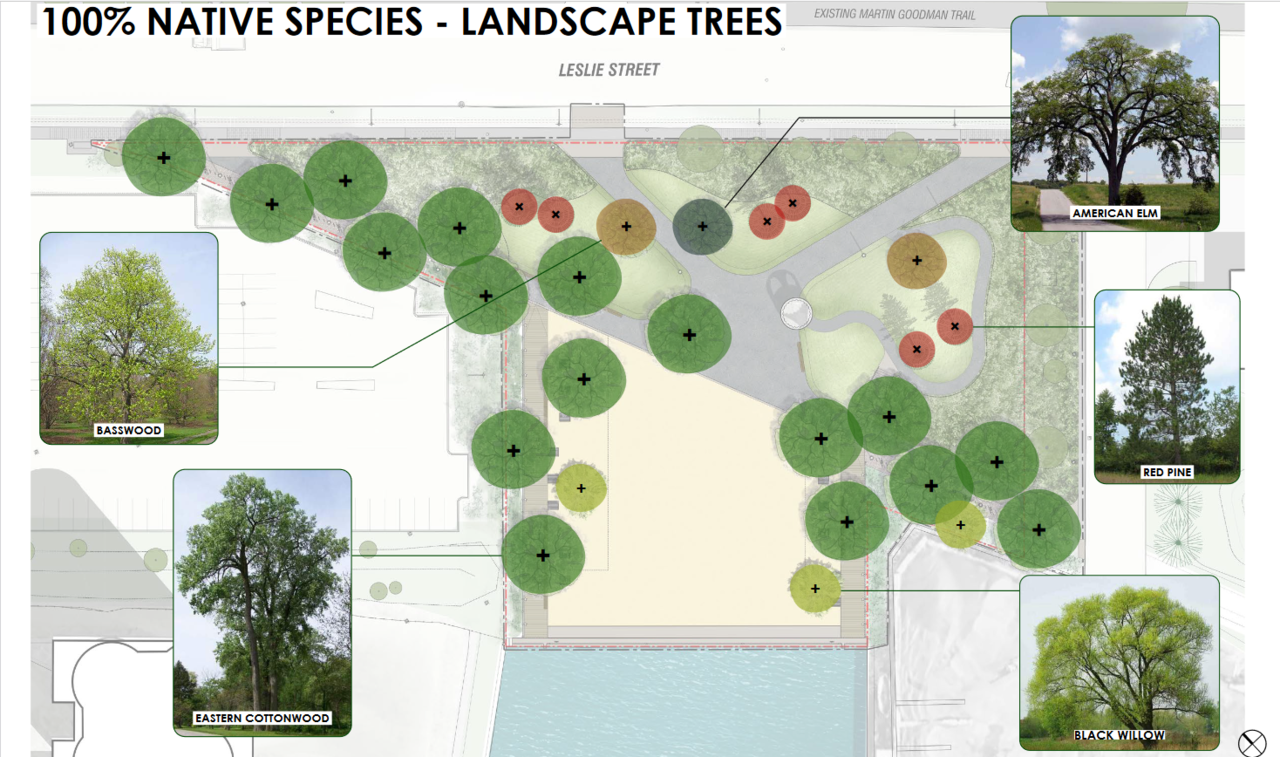The width and height of the screenshot is (1280, 757).
Task: Click the Native Species Landscape Trees title
Action: [410, 22]
